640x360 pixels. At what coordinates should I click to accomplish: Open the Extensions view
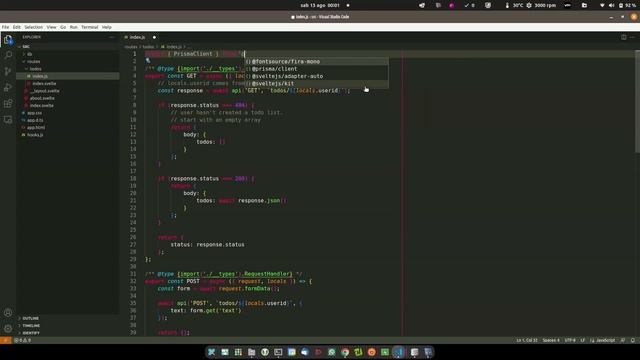coord(8,103)
